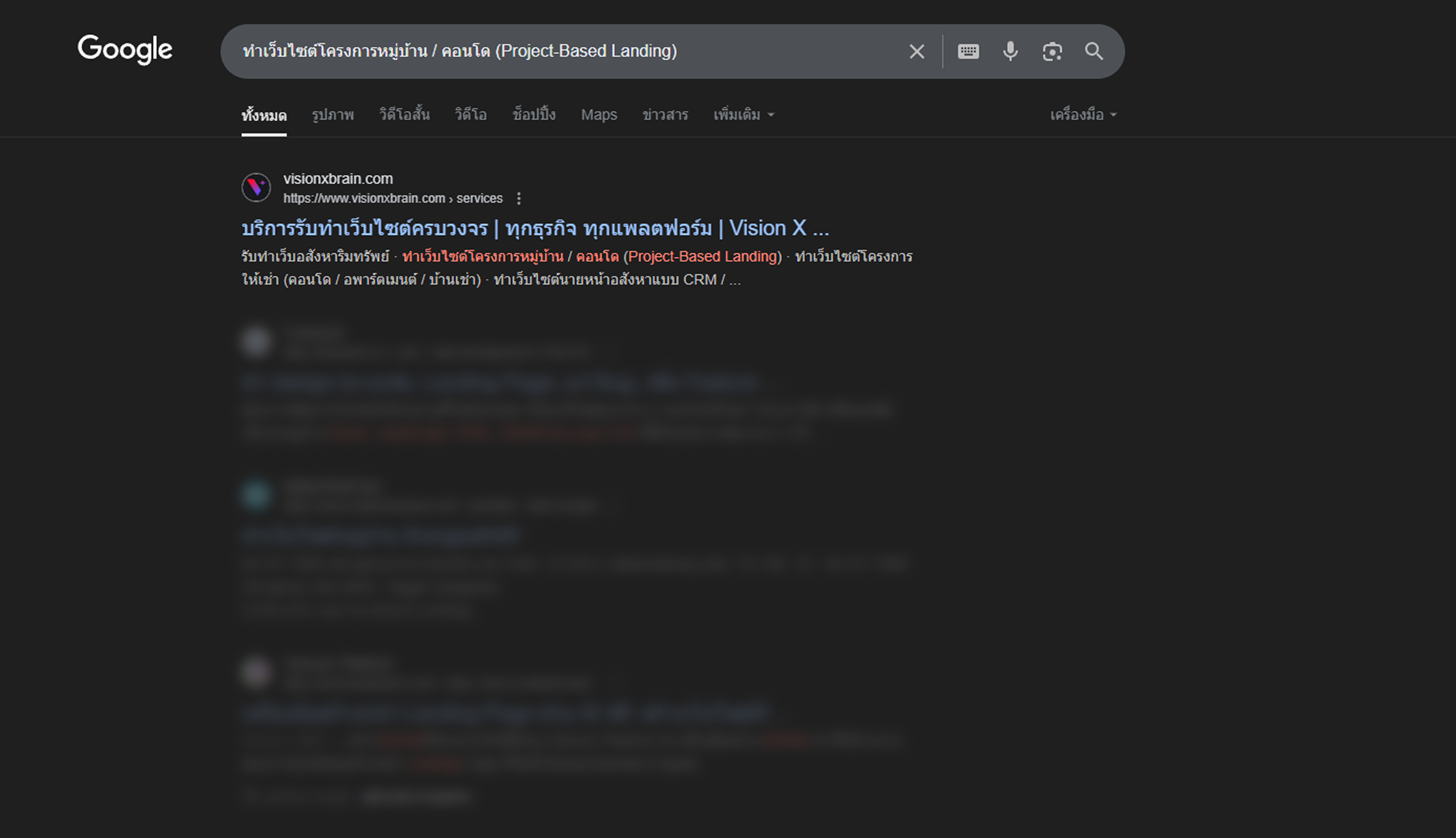Clear the search query with X icon

(x=917, y=52)
